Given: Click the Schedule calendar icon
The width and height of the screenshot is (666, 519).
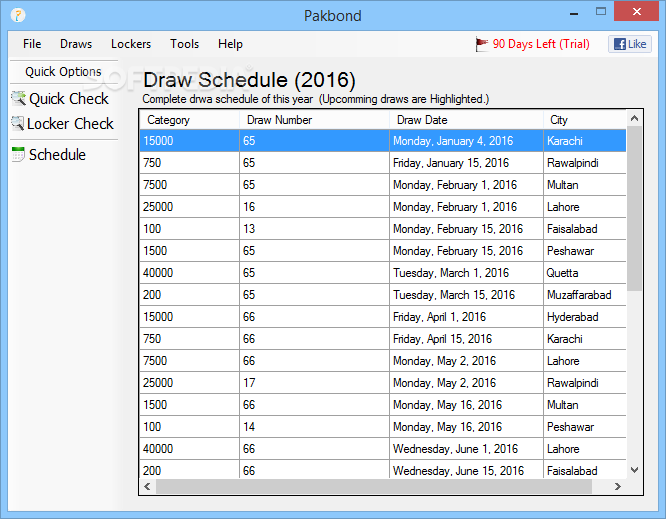Looking at the screenshot, I should coord(18,155).
